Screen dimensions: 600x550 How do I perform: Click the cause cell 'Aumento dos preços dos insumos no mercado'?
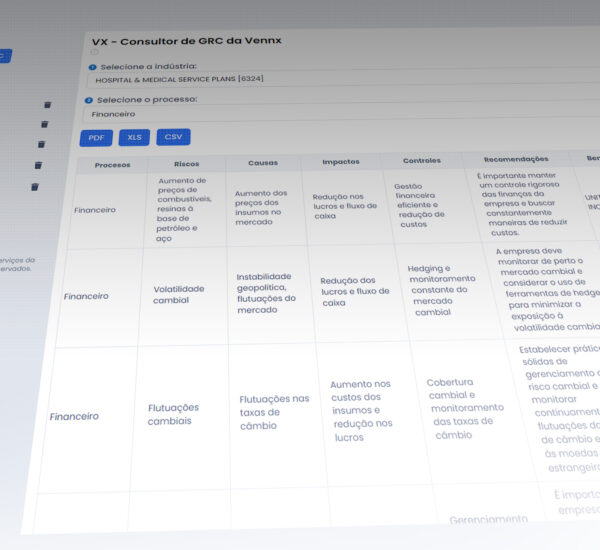click(261, 207)
